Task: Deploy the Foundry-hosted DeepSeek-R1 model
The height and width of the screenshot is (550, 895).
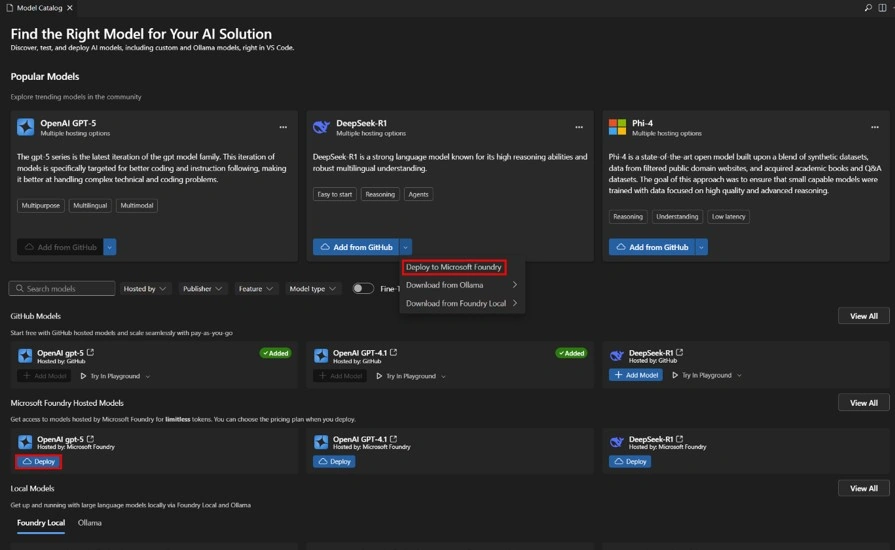Action: click(x=630, y=462)
